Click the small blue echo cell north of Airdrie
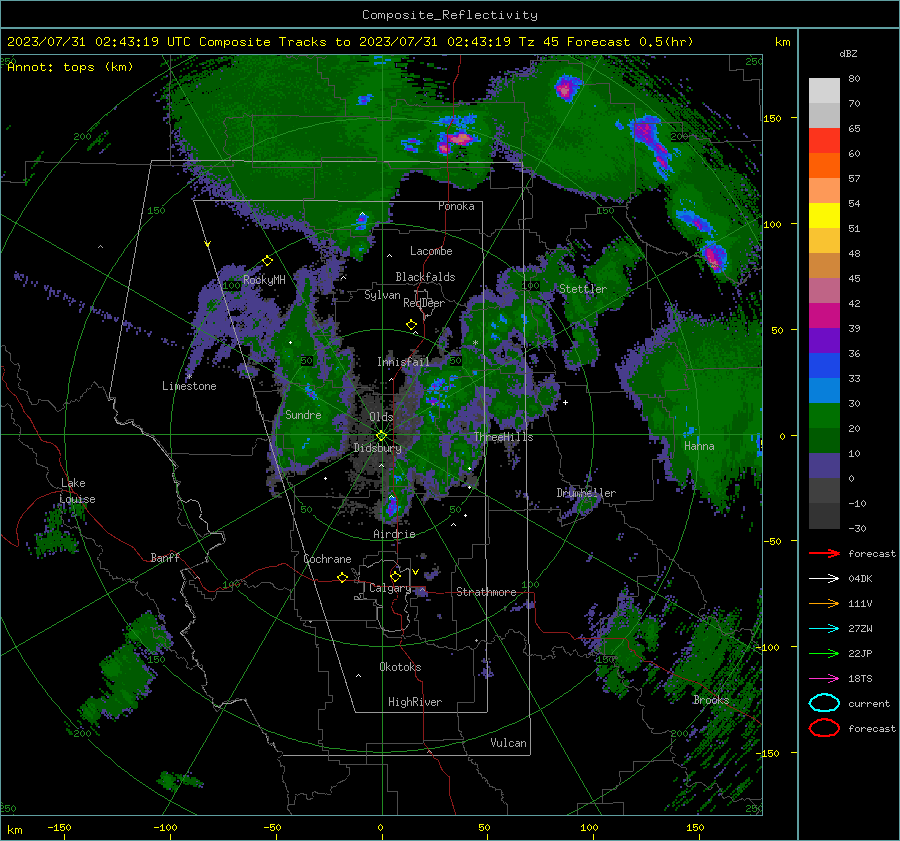Image resolution: width=900 pixels, height=841 pixels. (392, 506)
